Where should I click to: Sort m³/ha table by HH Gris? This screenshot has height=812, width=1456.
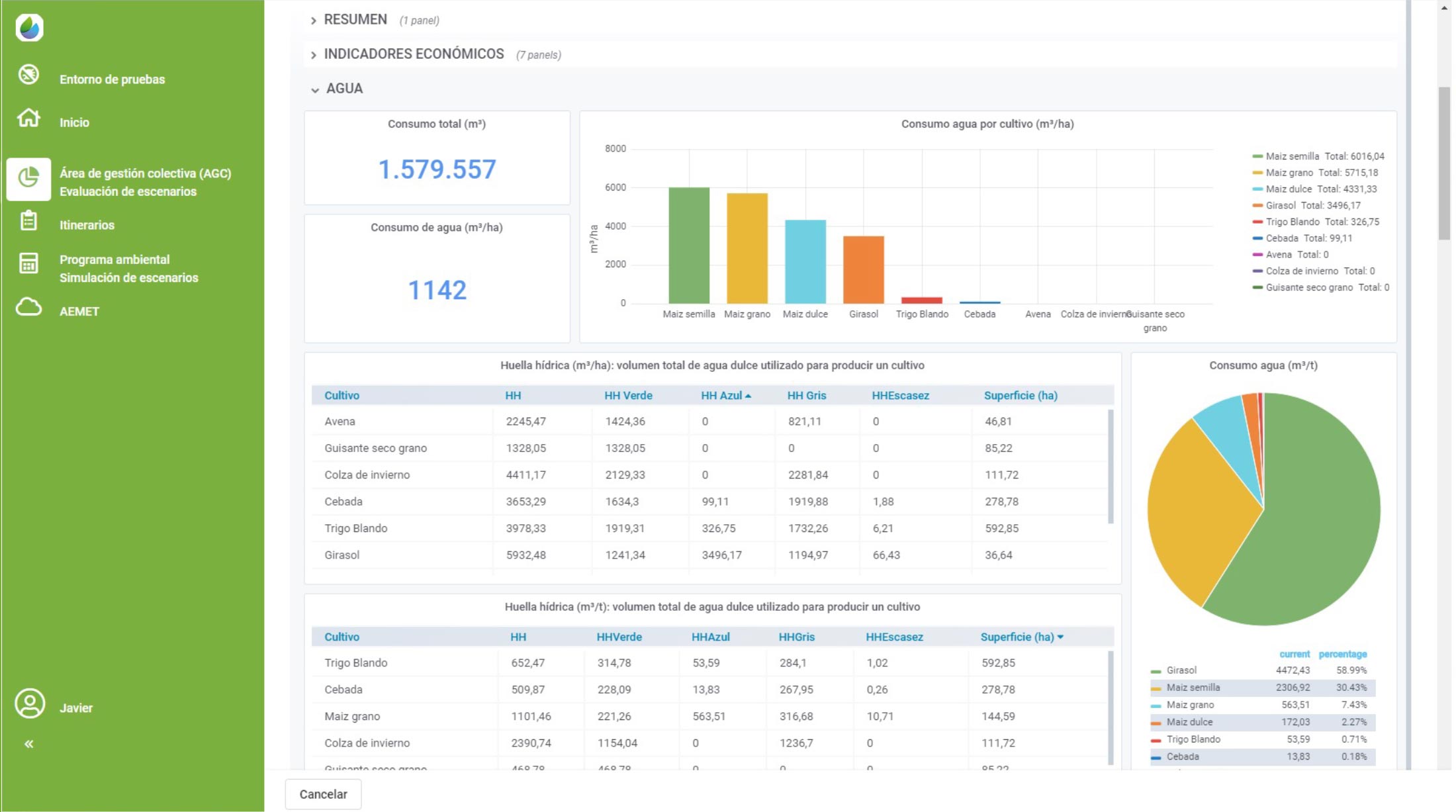click(806, 395)
